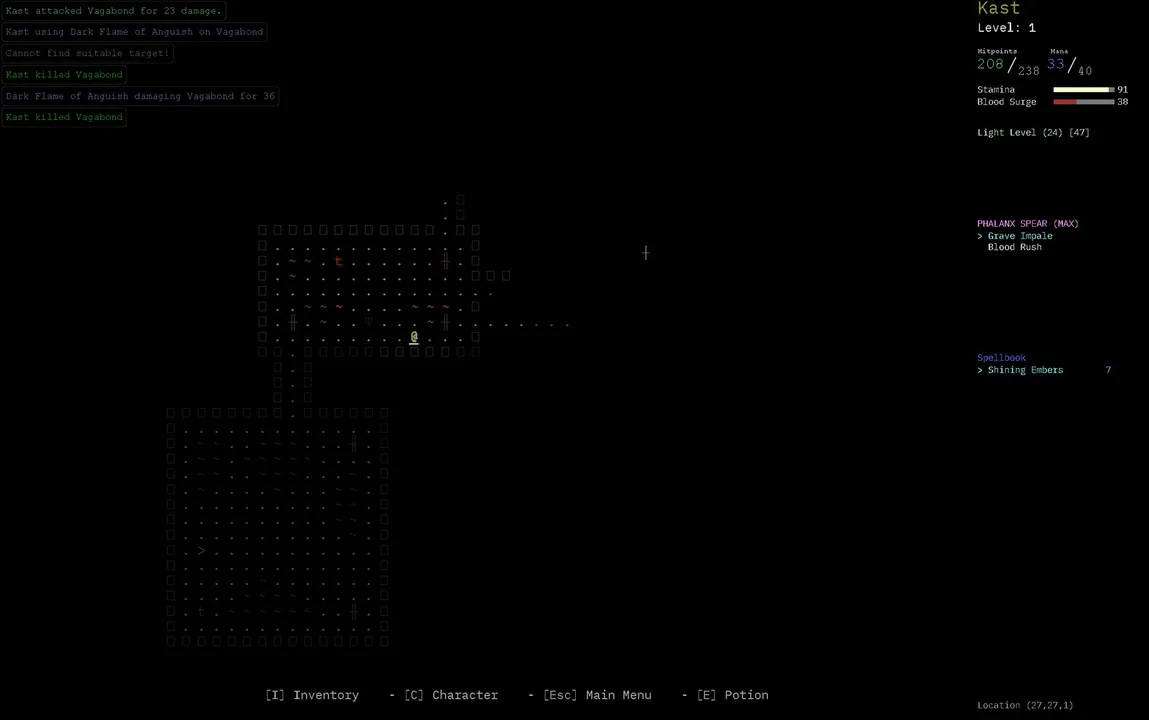Image resolution: width=1149 pixels, height=720 pixels.
Task: Select the Grave Impale weapon skill
Action: 1020,236
